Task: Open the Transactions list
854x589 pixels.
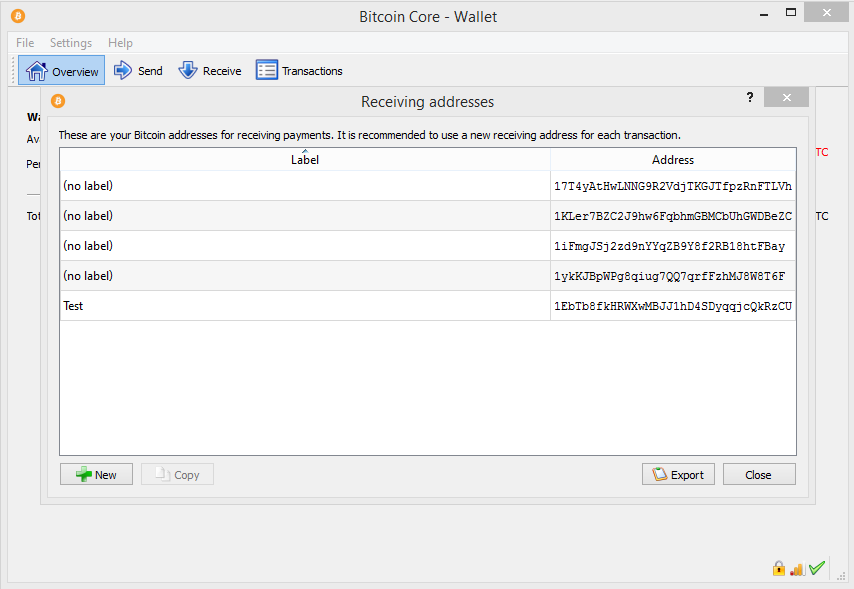Action: coord(299,70)
